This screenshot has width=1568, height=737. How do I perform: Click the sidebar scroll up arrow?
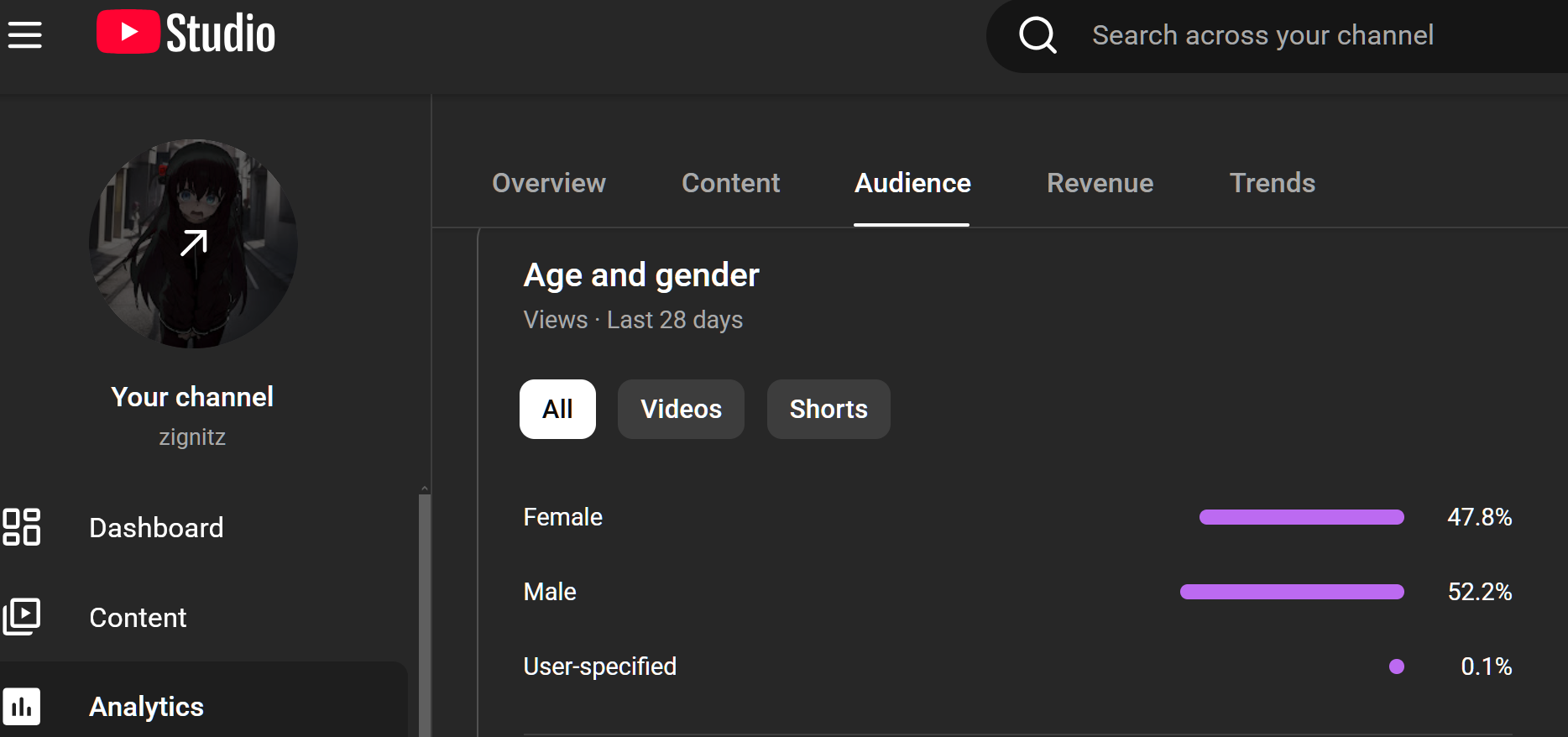425,489
